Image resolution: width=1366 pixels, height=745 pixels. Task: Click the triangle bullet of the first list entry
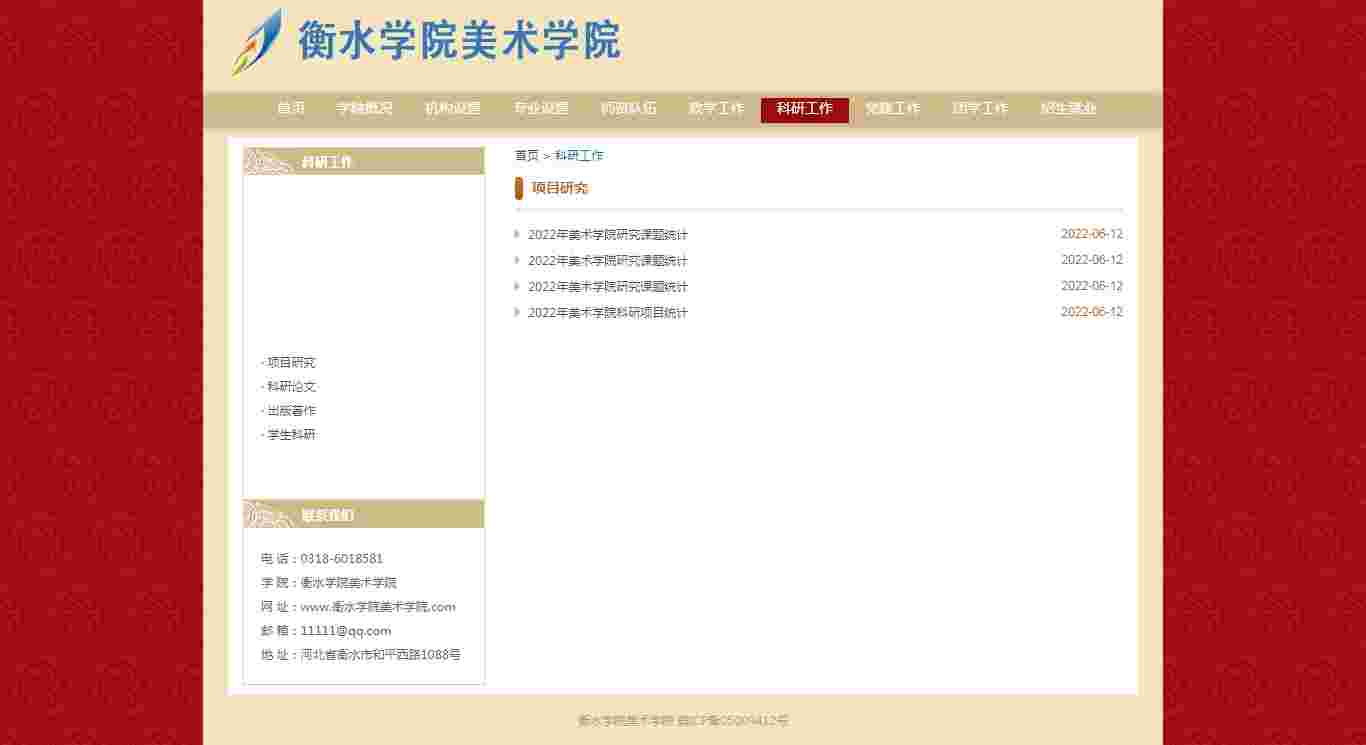point(517,234)
